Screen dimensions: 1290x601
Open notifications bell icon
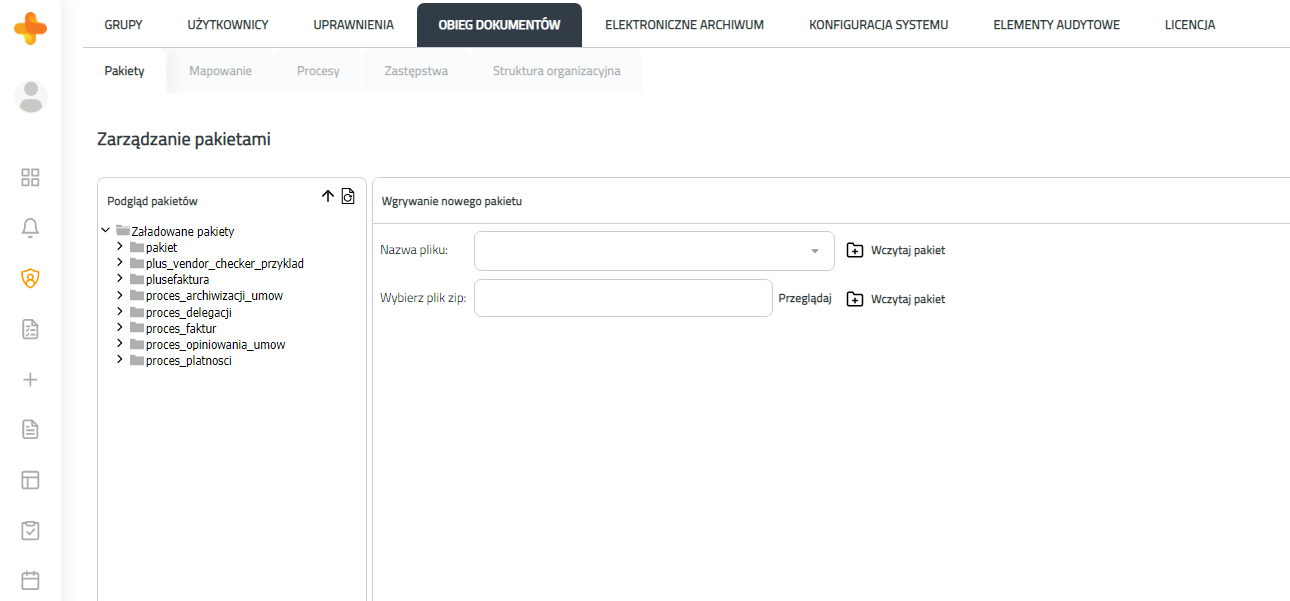[x=30, y=228]
